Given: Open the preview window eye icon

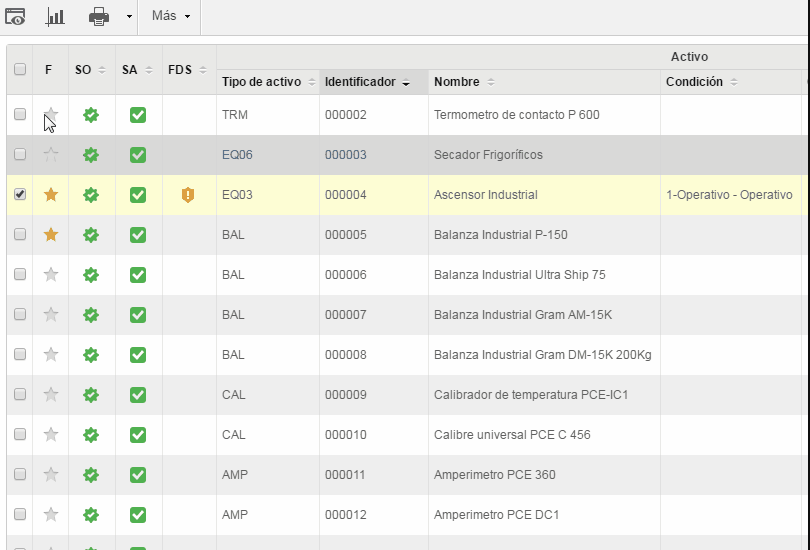Looking at the screenshot, I should pyautogui.click(x=15, y=17).
